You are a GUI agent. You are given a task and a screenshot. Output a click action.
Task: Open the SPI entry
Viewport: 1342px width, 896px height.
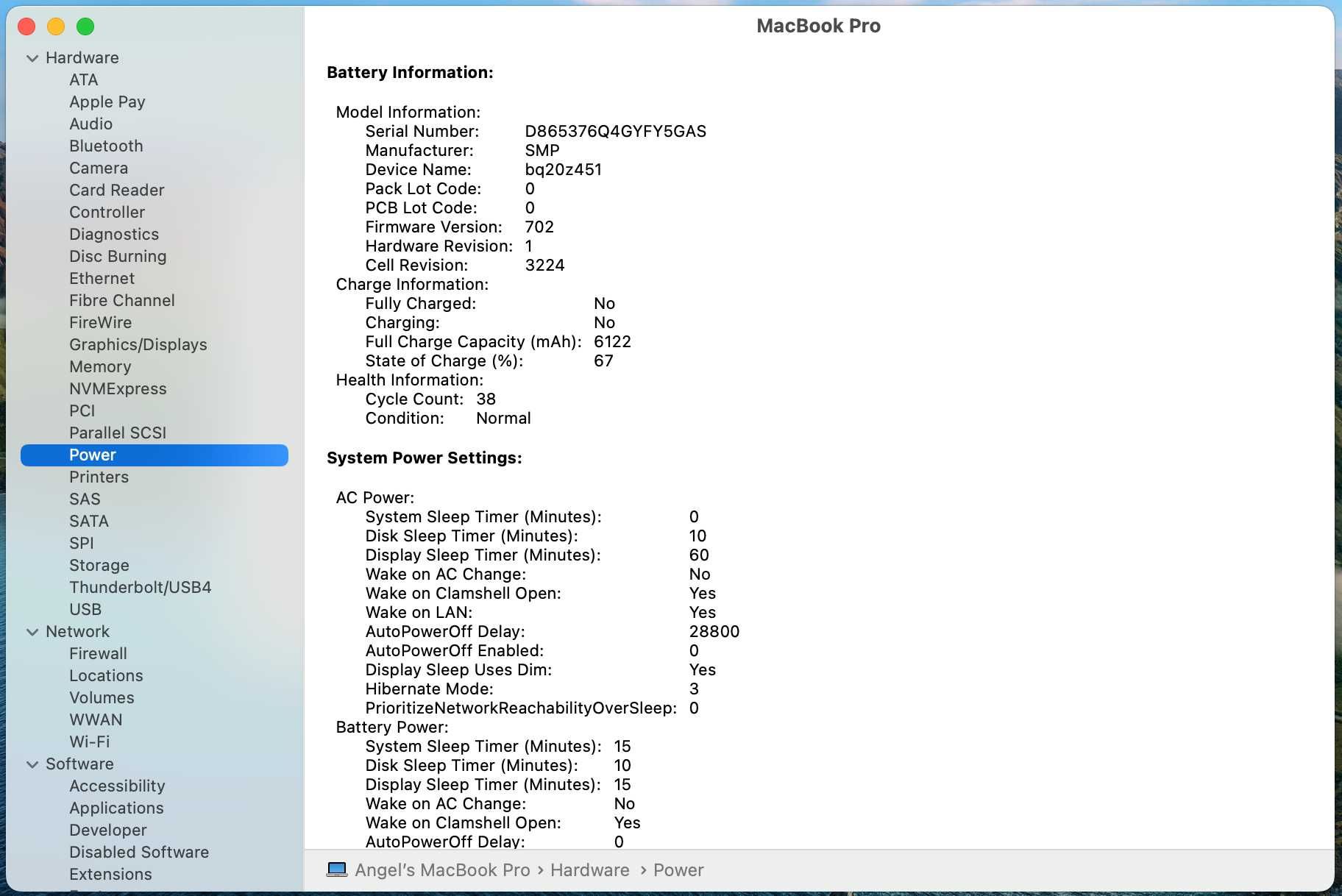point(82,543)
